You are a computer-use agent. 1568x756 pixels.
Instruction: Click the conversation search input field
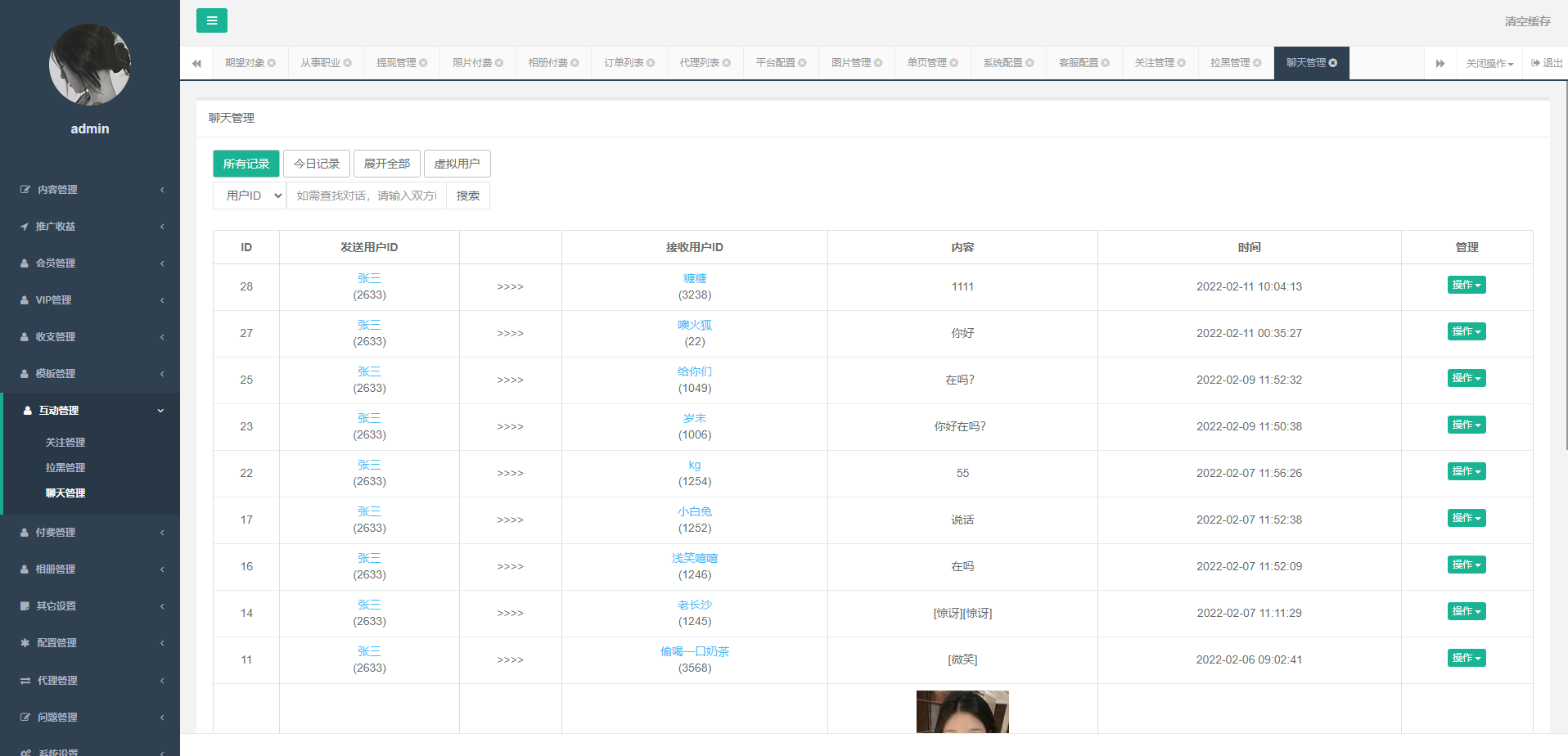point(367,195)
